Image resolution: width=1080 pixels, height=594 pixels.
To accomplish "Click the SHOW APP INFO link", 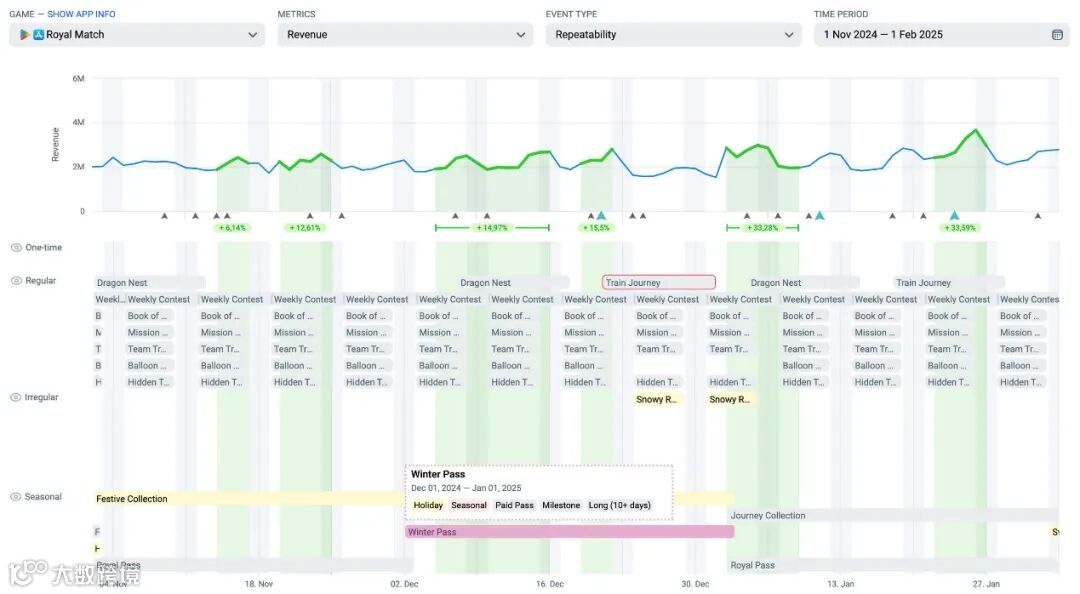I will click(81, 14).
